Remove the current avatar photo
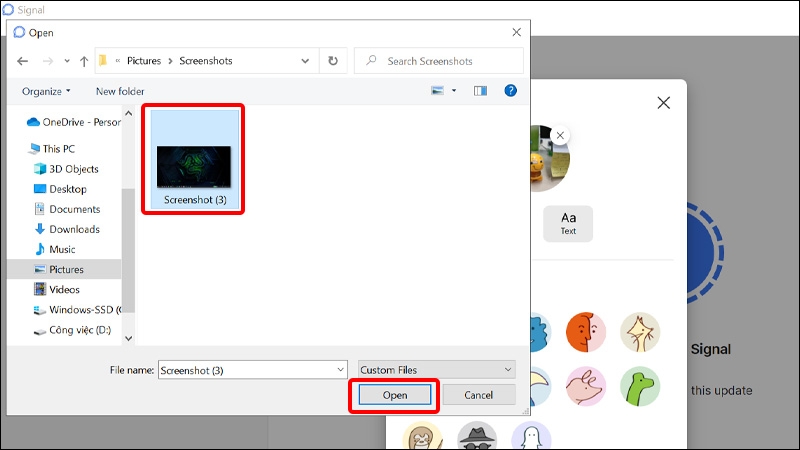Image resolution: width=800 pixels, height=450 pixels. tap(560, 135)
